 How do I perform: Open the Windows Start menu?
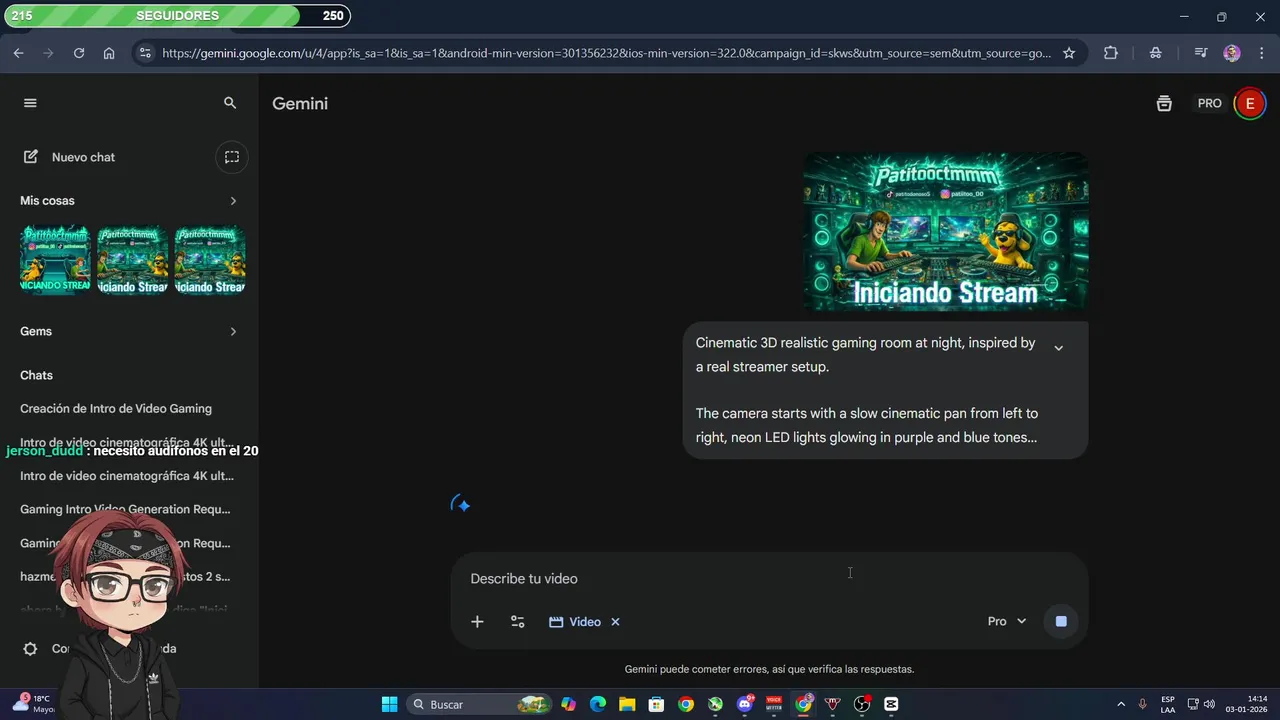point(389,704)
